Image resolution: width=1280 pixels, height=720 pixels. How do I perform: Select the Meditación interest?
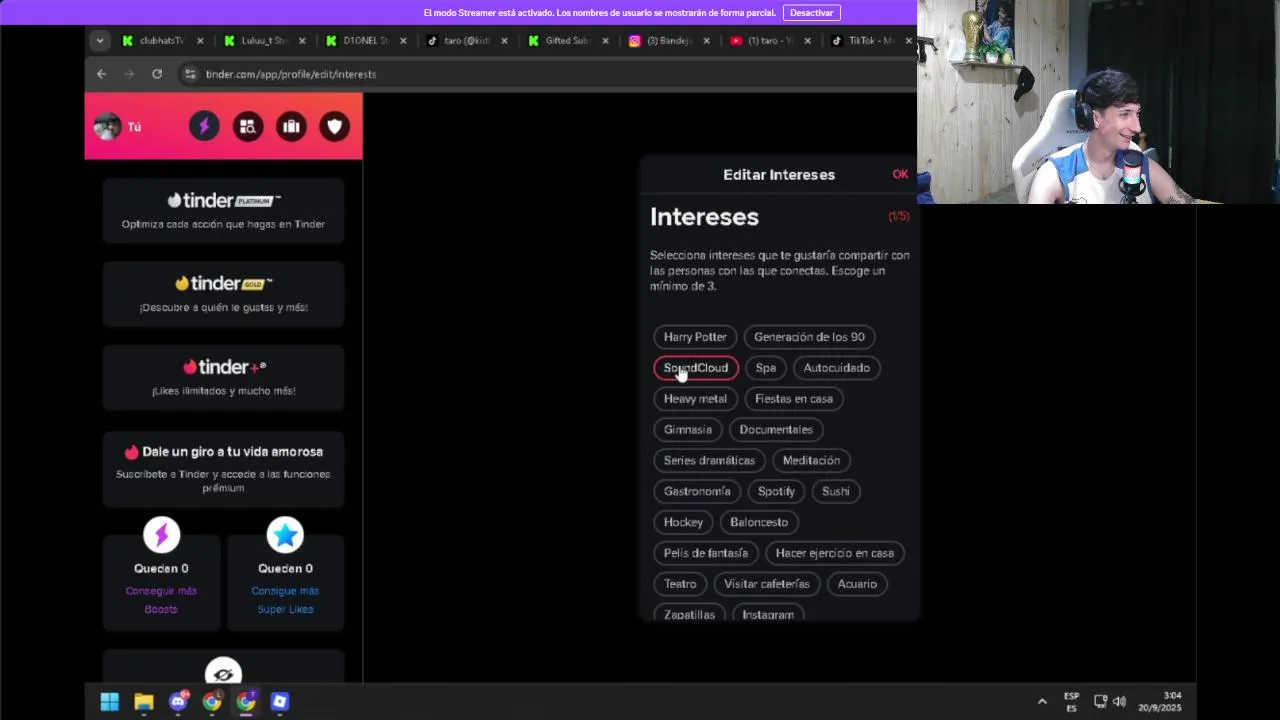click(811, 461)
